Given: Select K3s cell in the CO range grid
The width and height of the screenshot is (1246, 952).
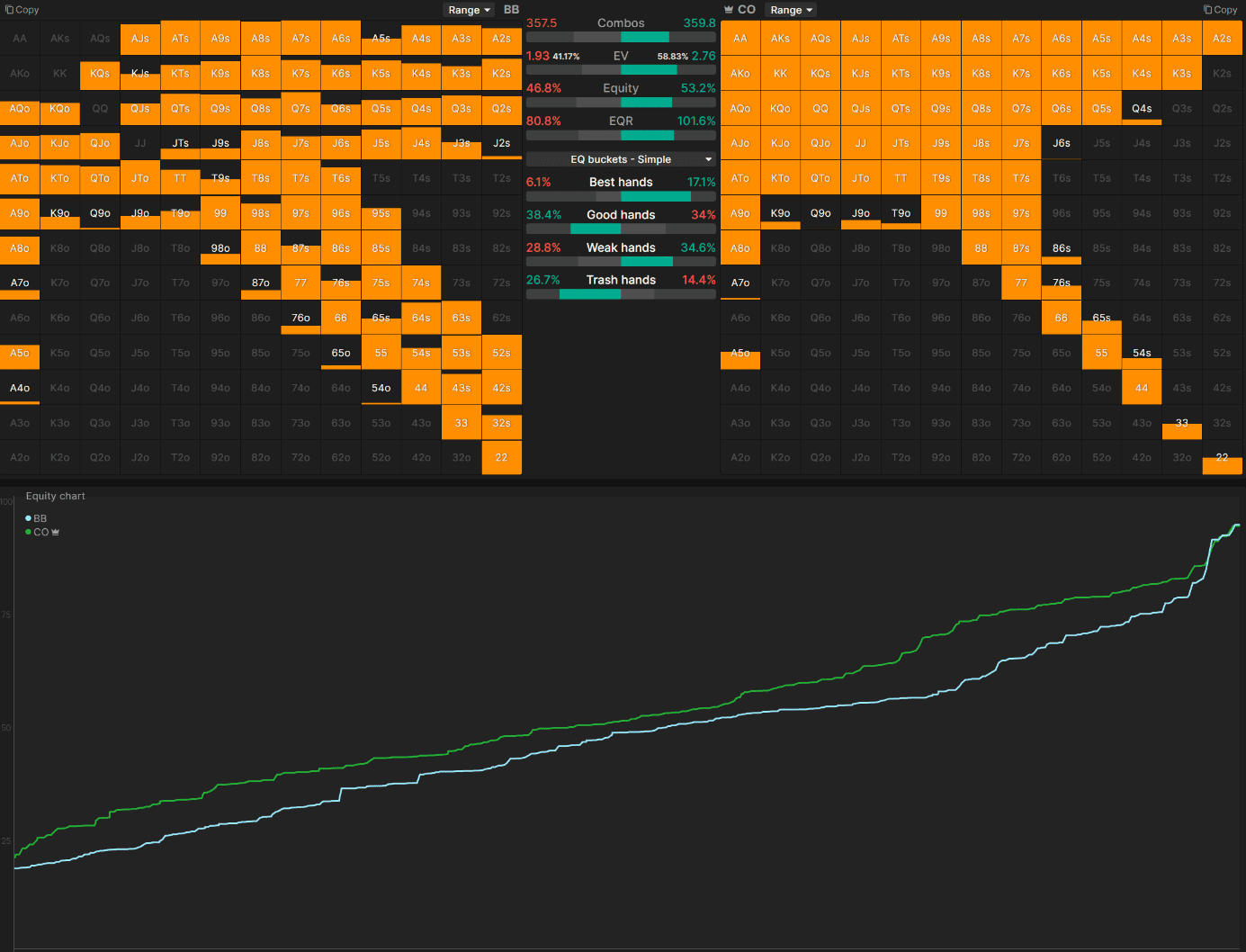Looking at the screenshot, I should pos(1182,74).
